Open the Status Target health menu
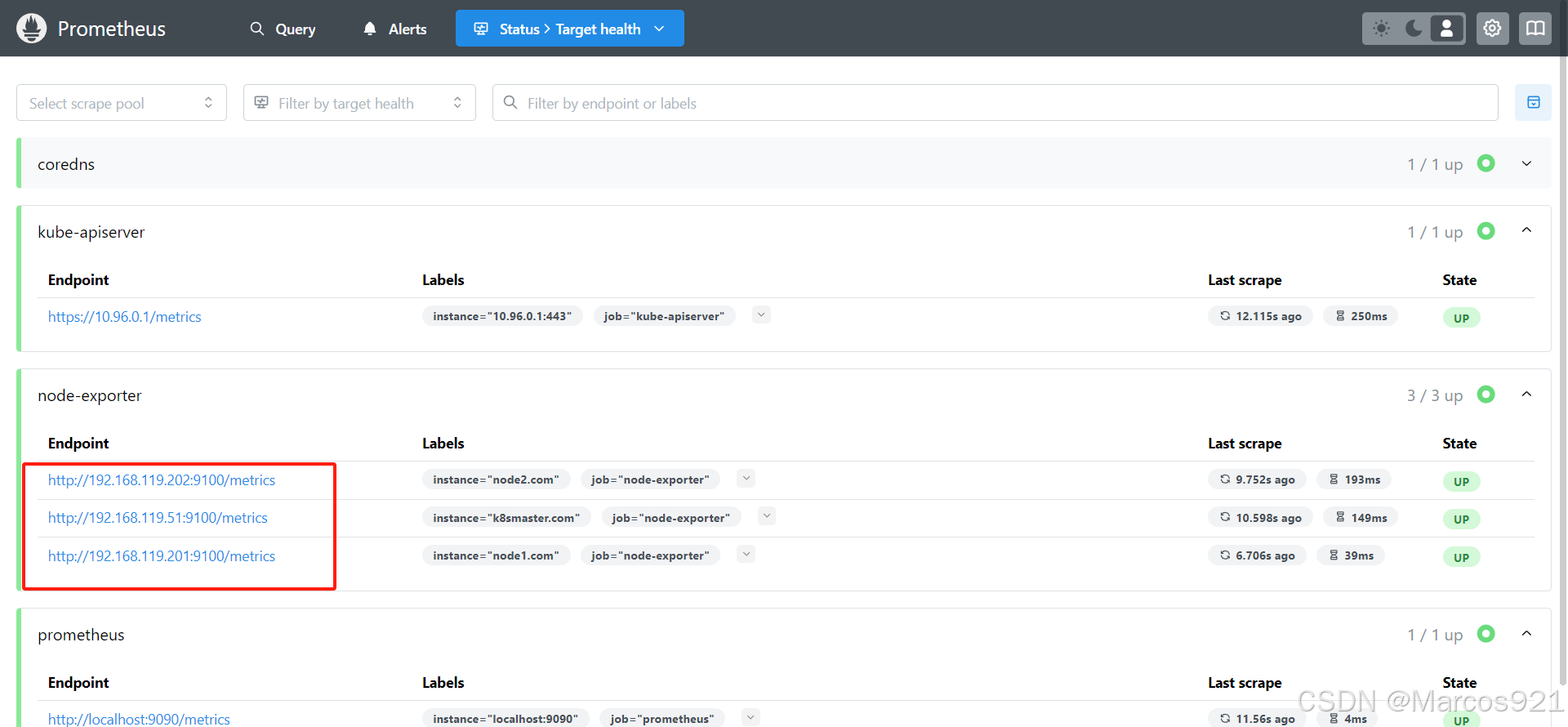The height and width of the screenshot is (727, 1568). point(570,29)
